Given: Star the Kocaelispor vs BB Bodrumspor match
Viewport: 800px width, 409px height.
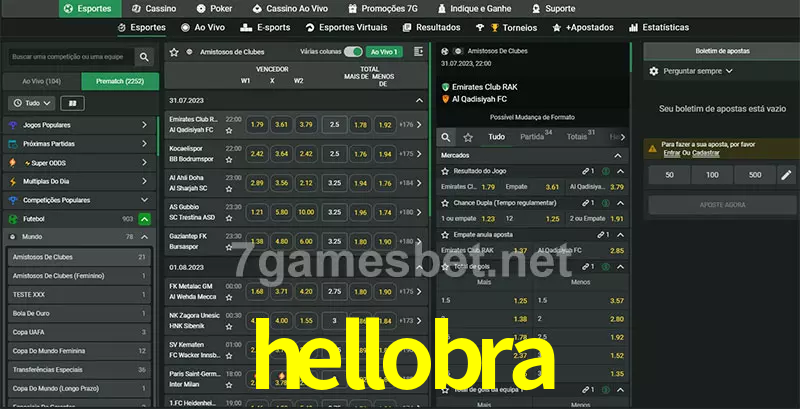Looking at the screenshot, I should 229,160.
